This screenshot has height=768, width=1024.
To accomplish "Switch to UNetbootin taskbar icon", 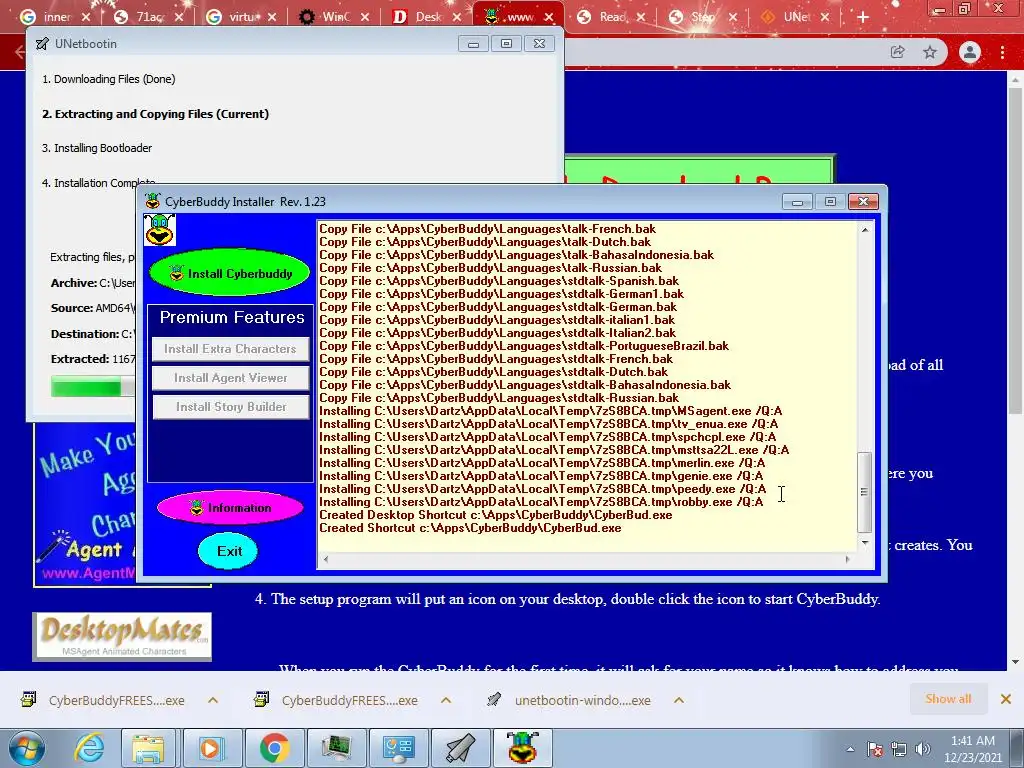I will 460,748.
